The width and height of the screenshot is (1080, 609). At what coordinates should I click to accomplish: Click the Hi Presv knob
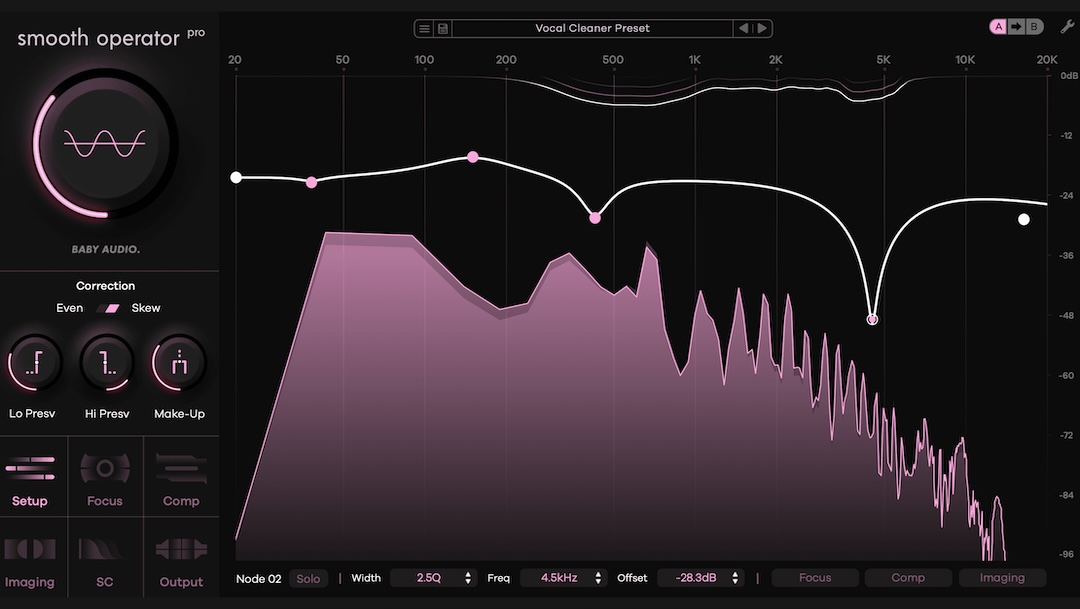[x=107, y=362]
